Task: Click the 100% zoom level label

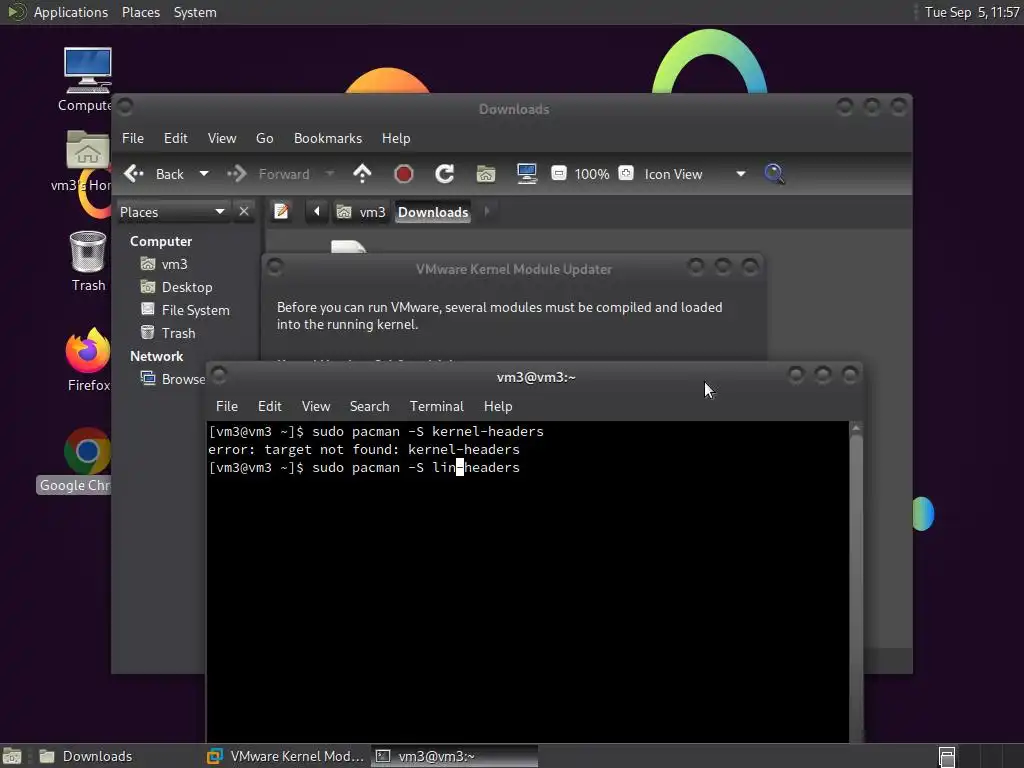Action: point(592,174)
